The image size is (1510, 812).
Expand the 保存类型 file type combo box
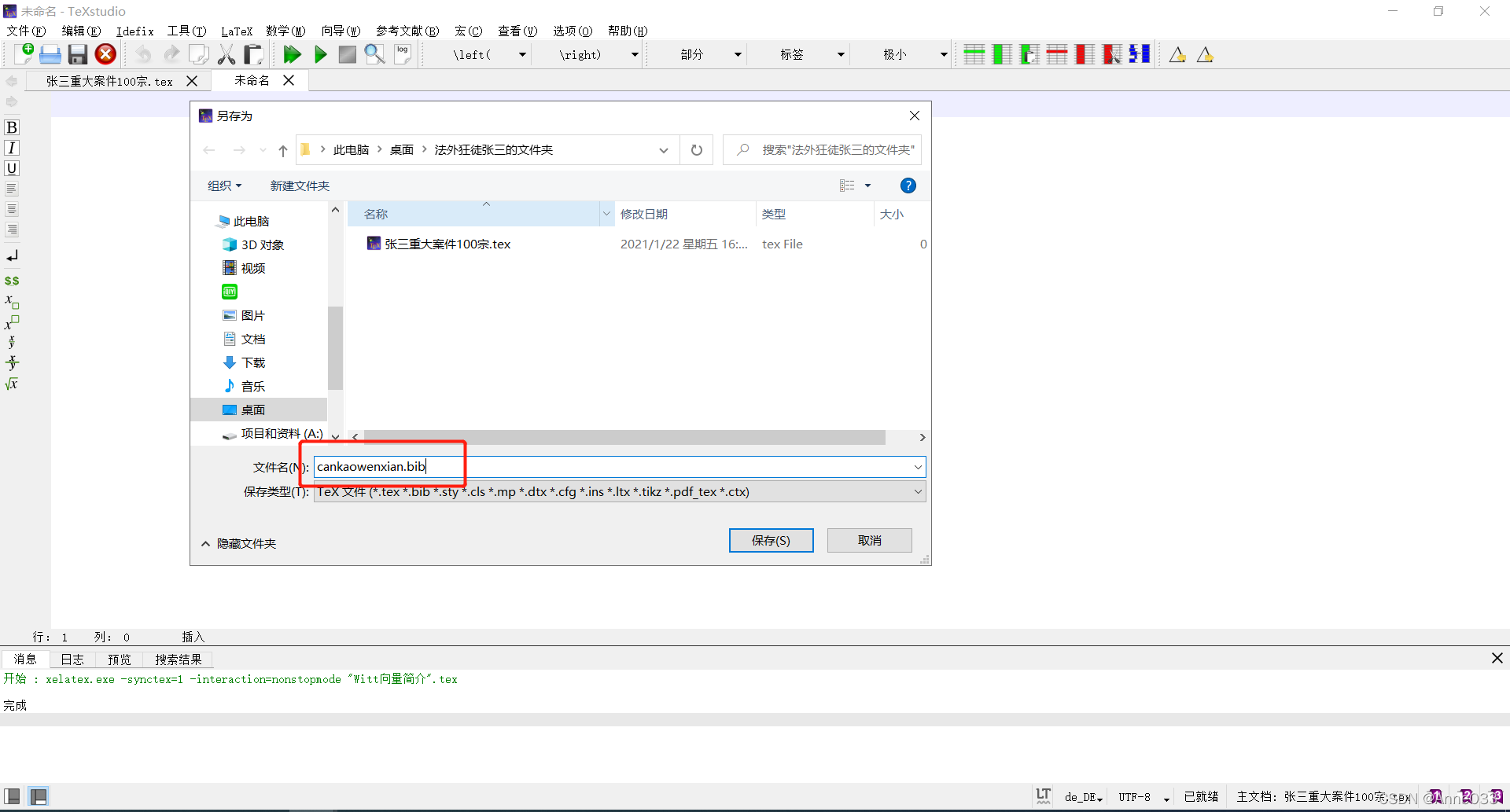point(620,492)
